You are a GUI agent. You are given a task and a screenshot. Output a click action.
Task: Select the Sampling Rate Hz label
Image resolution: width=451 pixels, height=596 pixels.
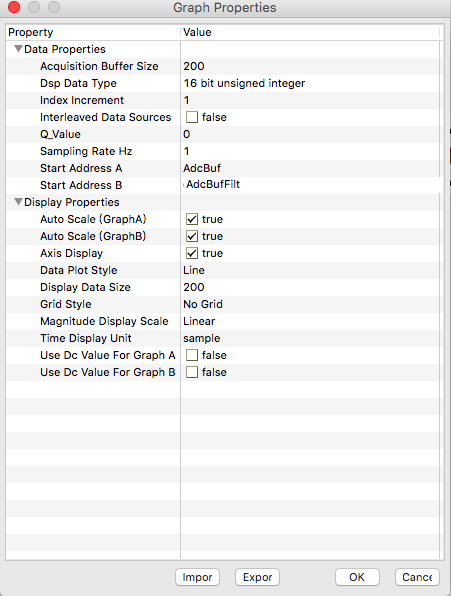coord(86,151)
